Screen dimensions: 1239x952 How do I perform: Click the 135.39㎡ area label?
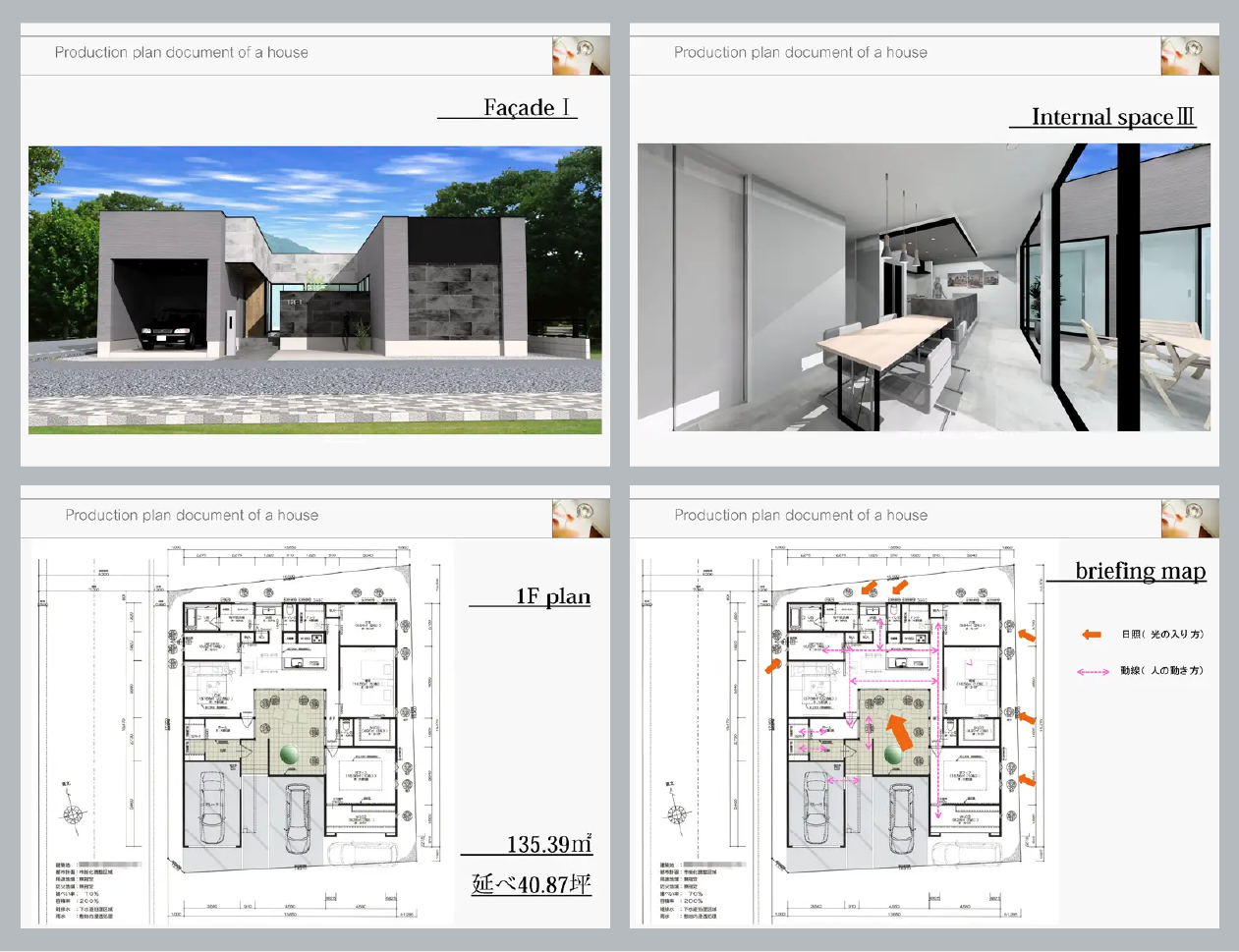point(548,844)
